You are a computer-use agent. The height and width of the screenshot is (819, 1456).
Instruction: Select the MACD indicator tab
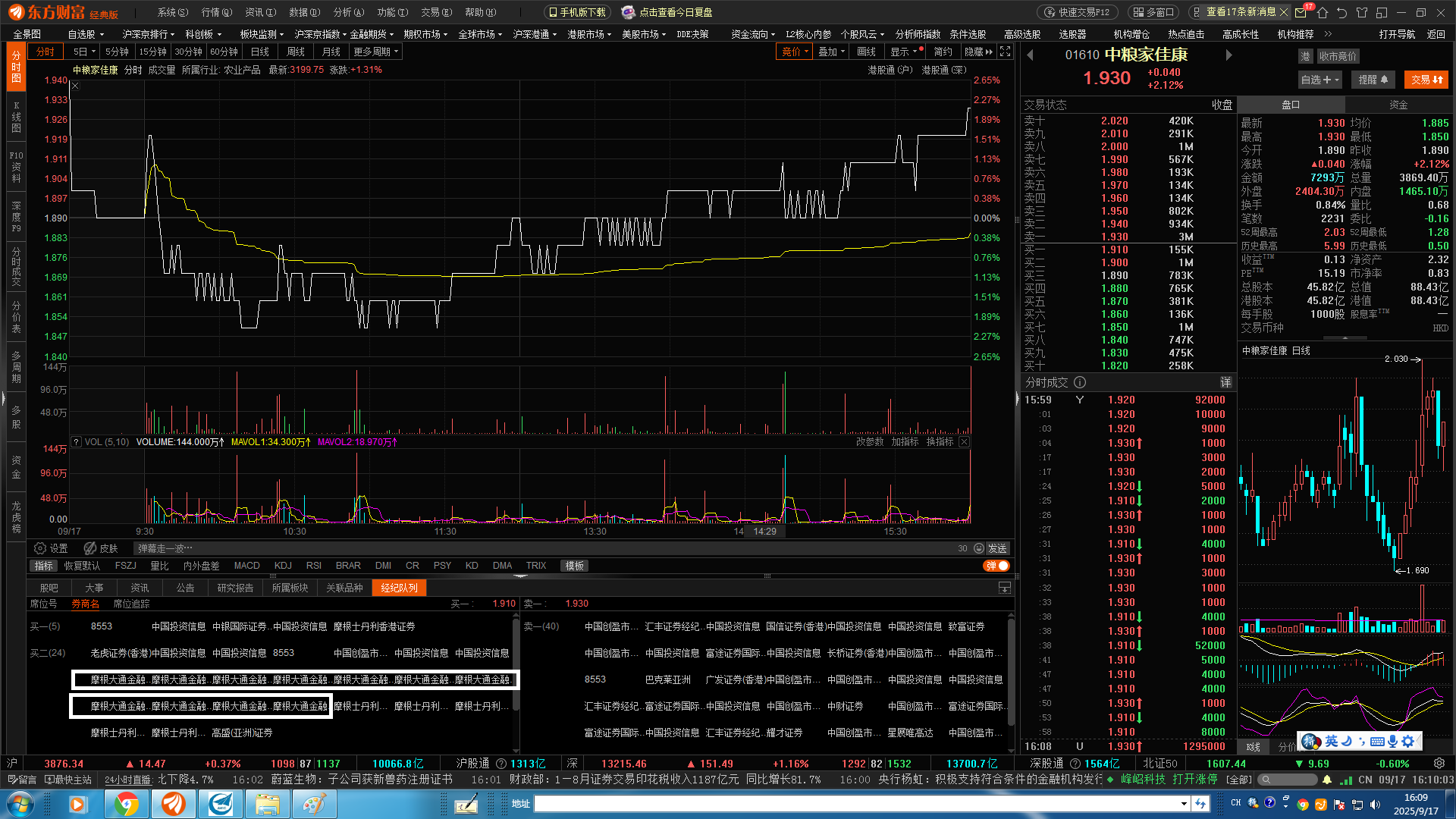(246, 566)
